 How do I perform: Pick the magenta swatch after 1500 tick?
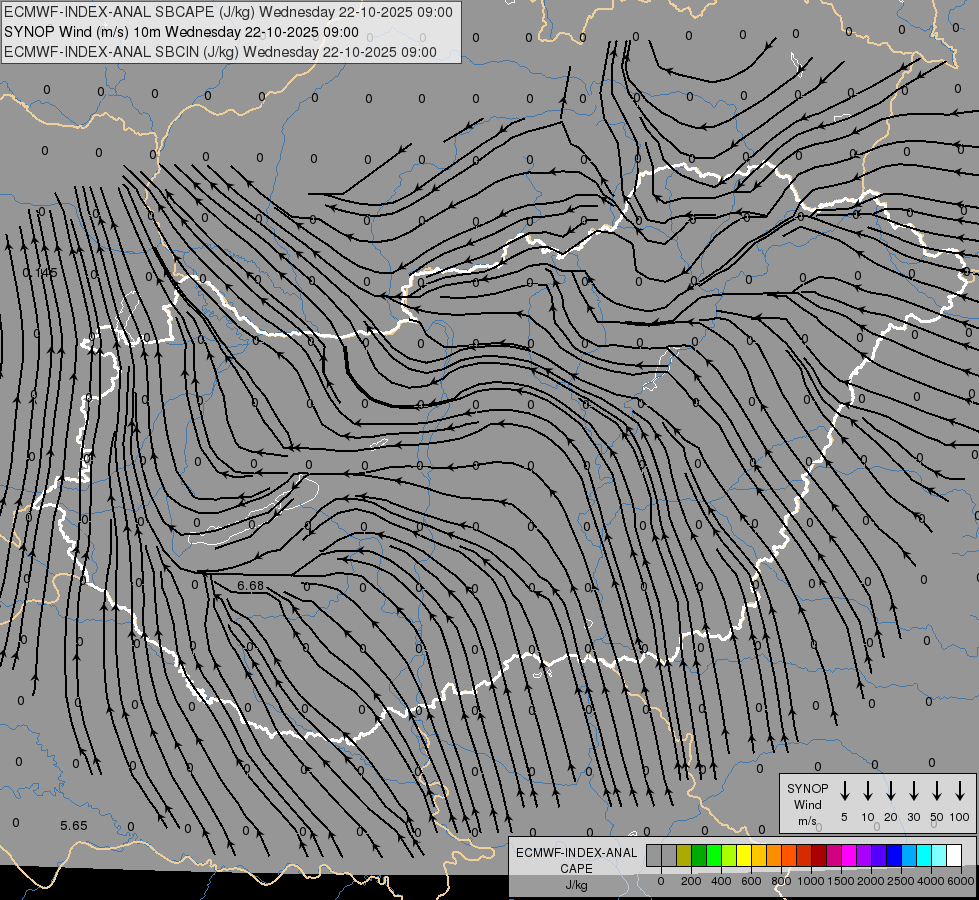(x=850, y=855)
